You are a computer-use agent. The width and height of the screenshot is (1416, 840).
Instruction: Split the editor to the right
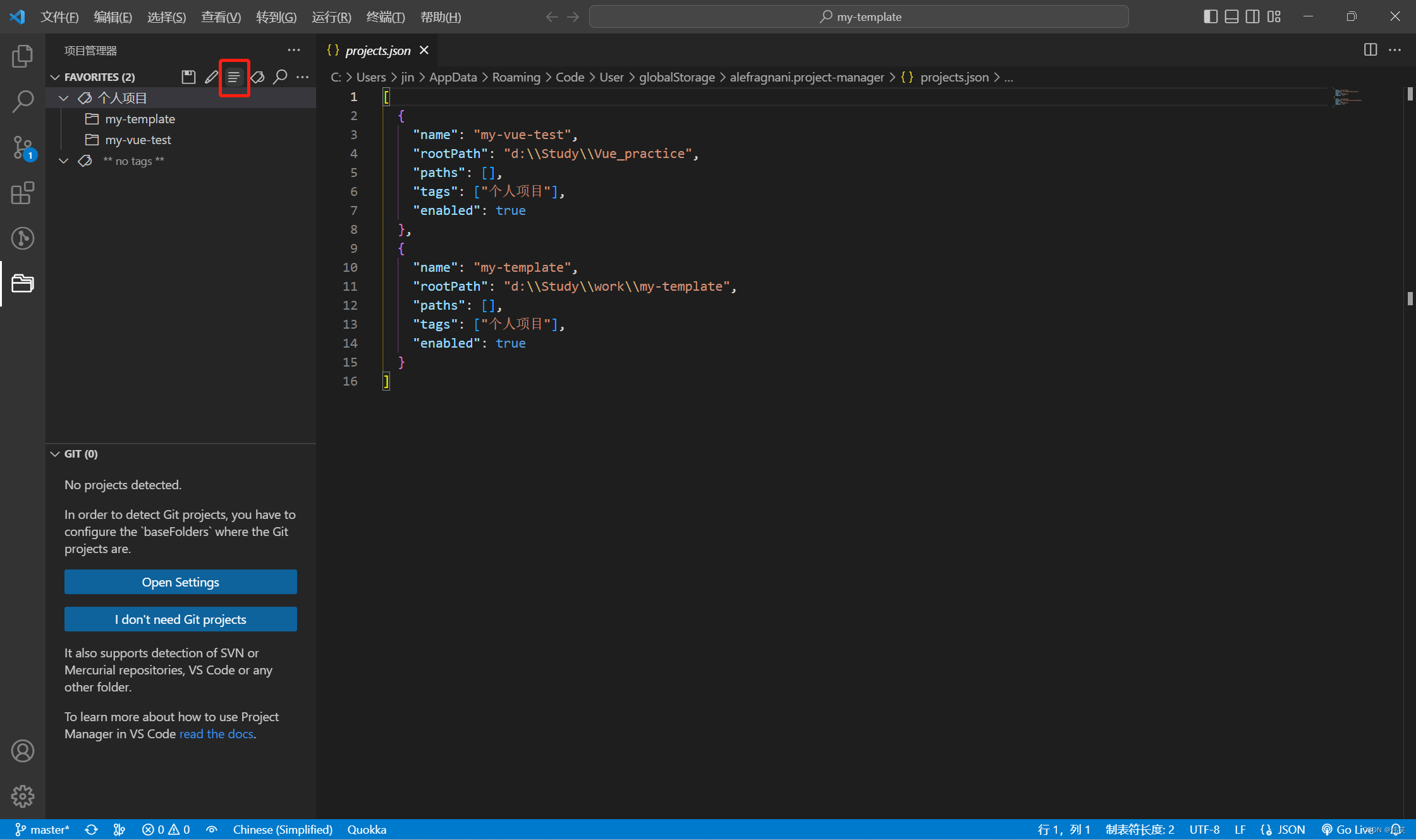point(1370,50)
